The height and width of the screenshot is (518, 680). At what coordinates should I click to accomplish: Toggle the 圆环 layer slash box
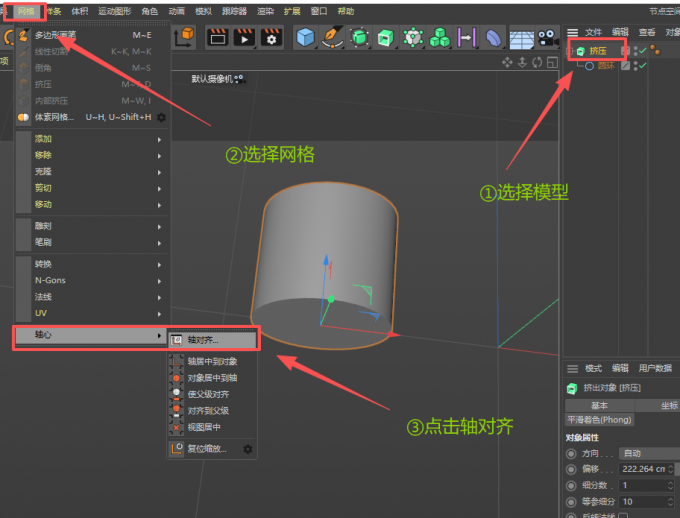625,66
